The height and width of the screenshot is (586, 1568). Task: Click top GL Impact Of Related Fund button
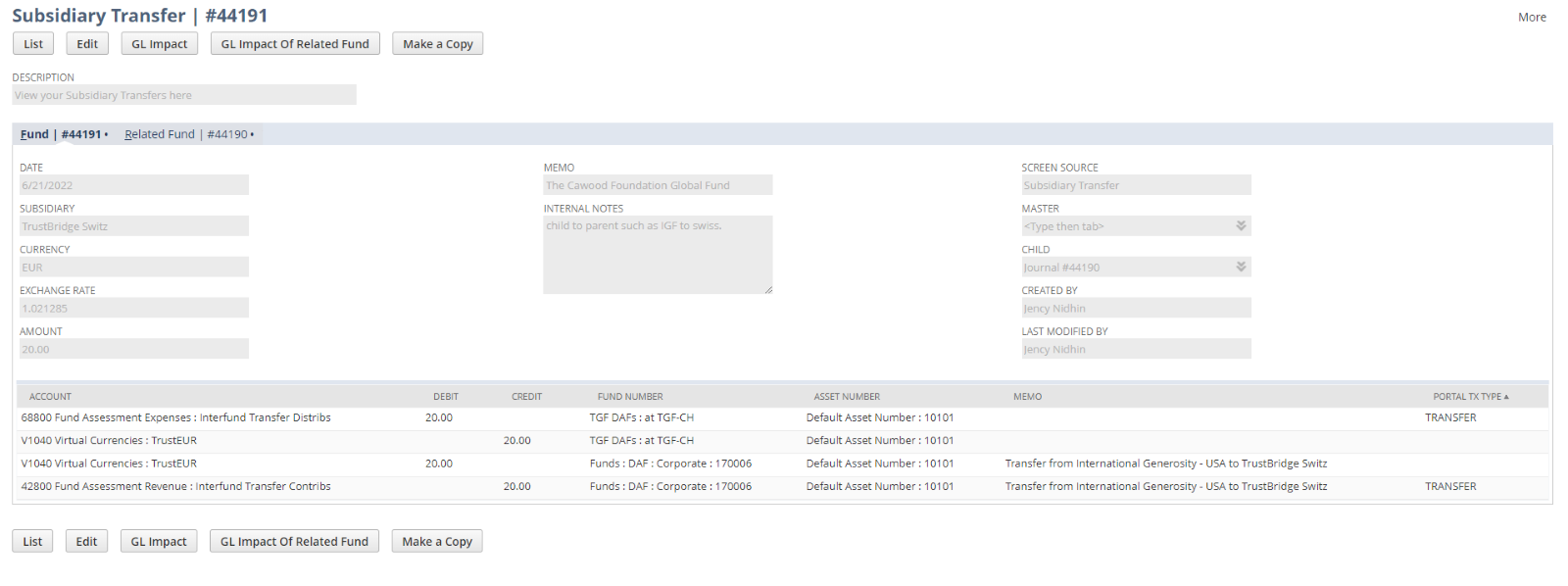[x=295, y=44]
